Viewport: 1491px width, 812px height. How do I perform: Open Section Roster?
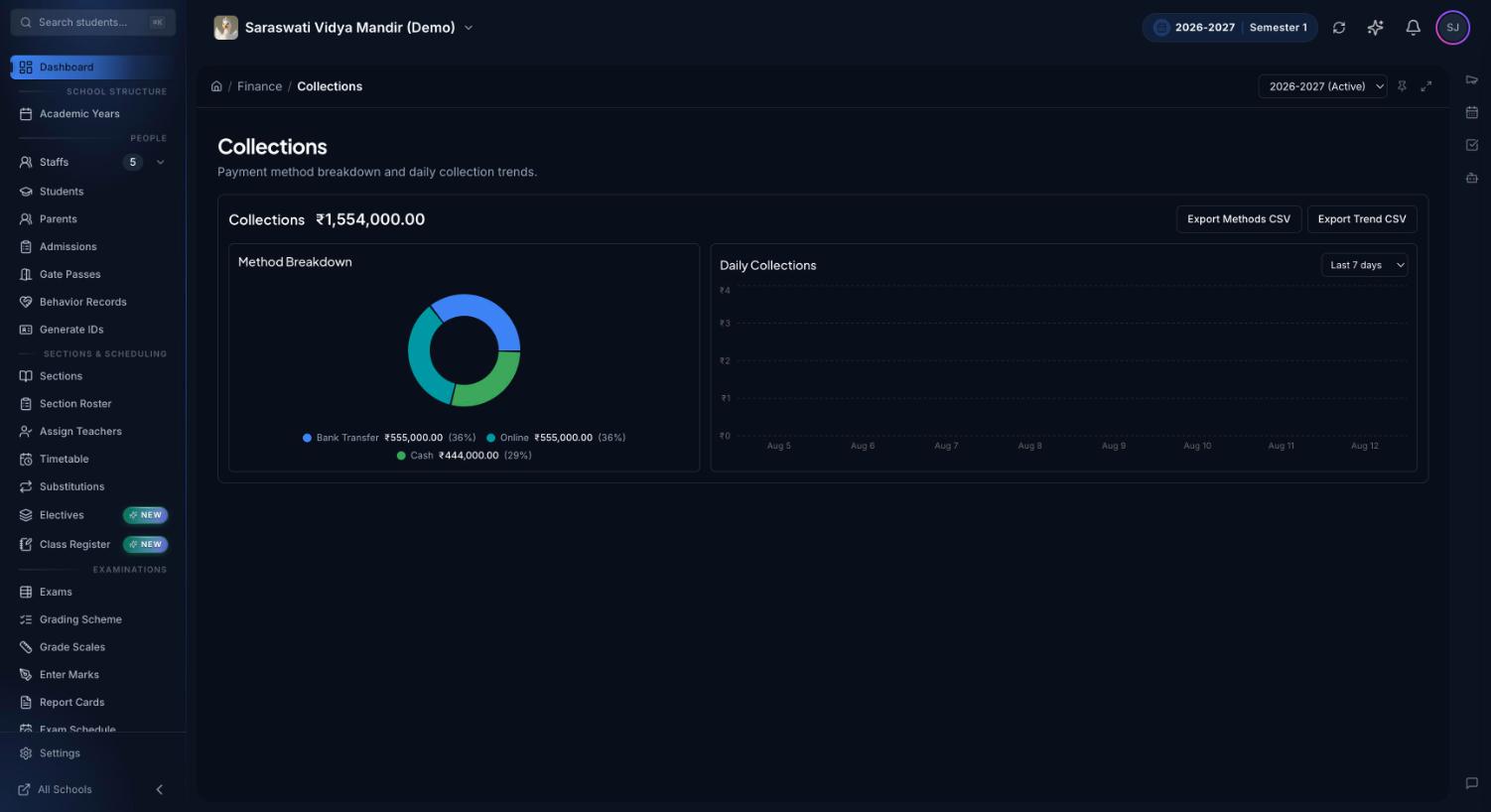coord(92,404)
